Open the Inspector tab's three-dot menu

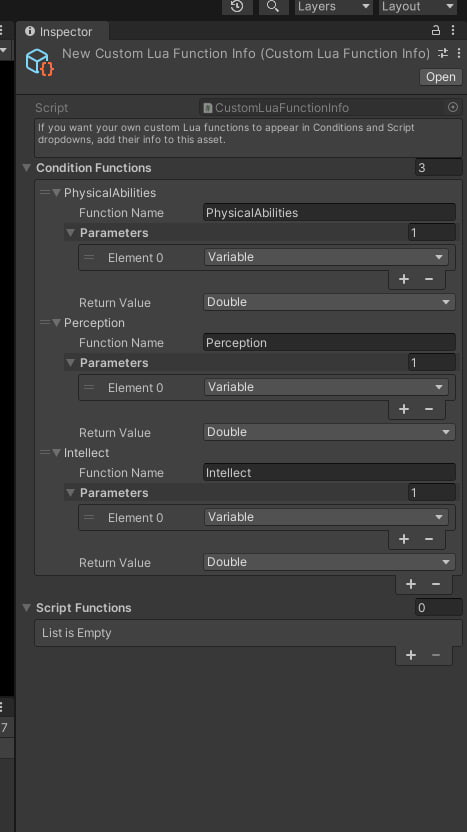pyautogui.click(x=453, y=30)
